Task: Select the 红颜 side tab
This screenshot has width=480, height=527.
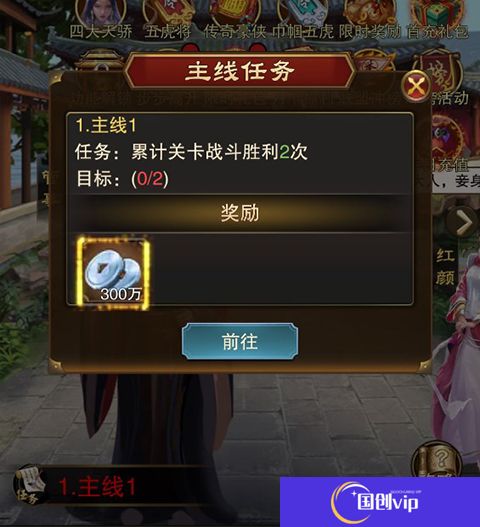Action: coord(445,267)
